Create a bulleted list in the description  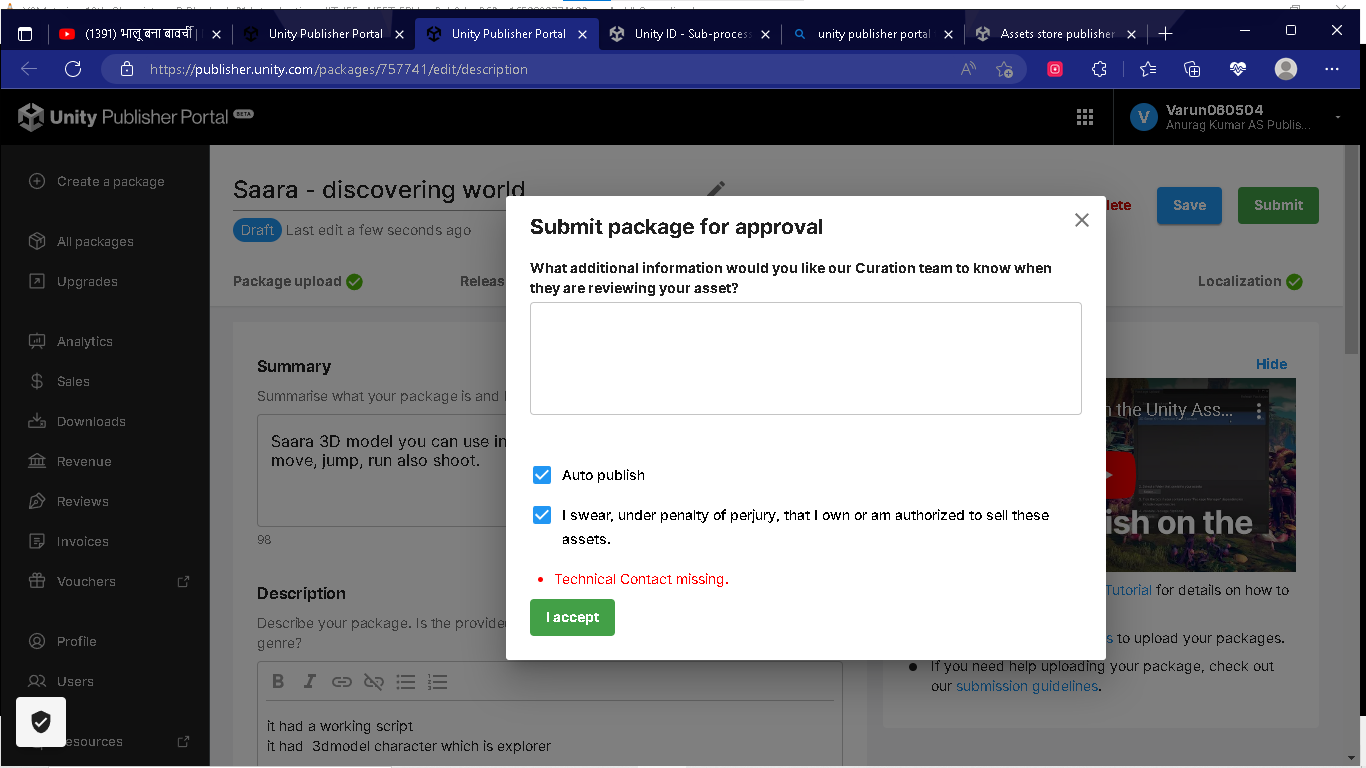click(x=406, y=681)
